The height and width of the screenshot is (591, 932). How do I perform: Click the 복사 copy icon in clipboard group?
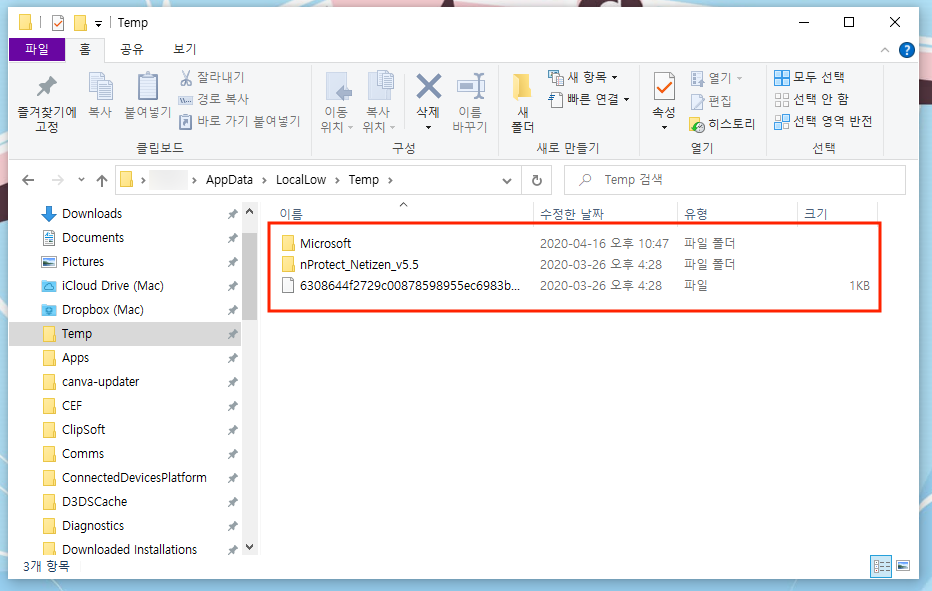point(100,87)
